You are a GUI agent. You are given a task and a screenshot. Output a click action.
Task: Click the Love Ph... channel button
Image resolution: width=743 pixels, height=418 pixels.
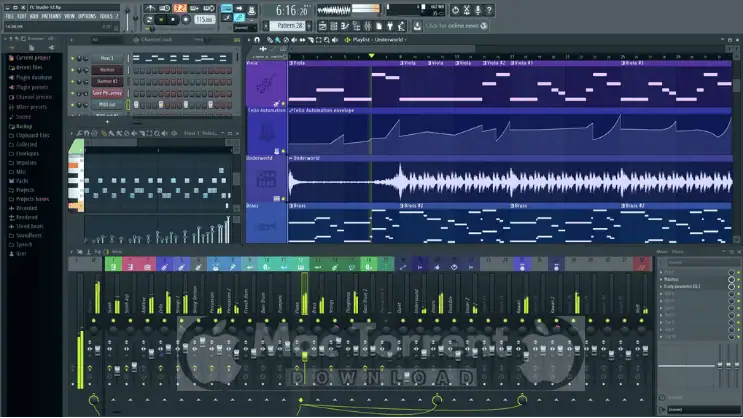pos(108,93)
